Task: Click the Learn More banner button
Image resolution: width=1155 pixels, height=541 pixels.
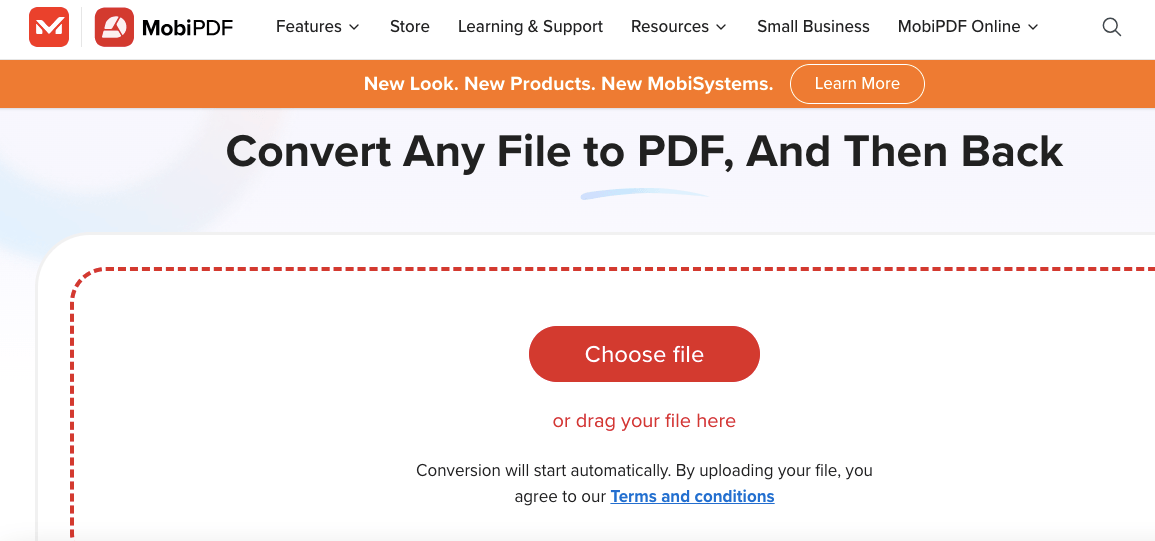Action: 857,84
